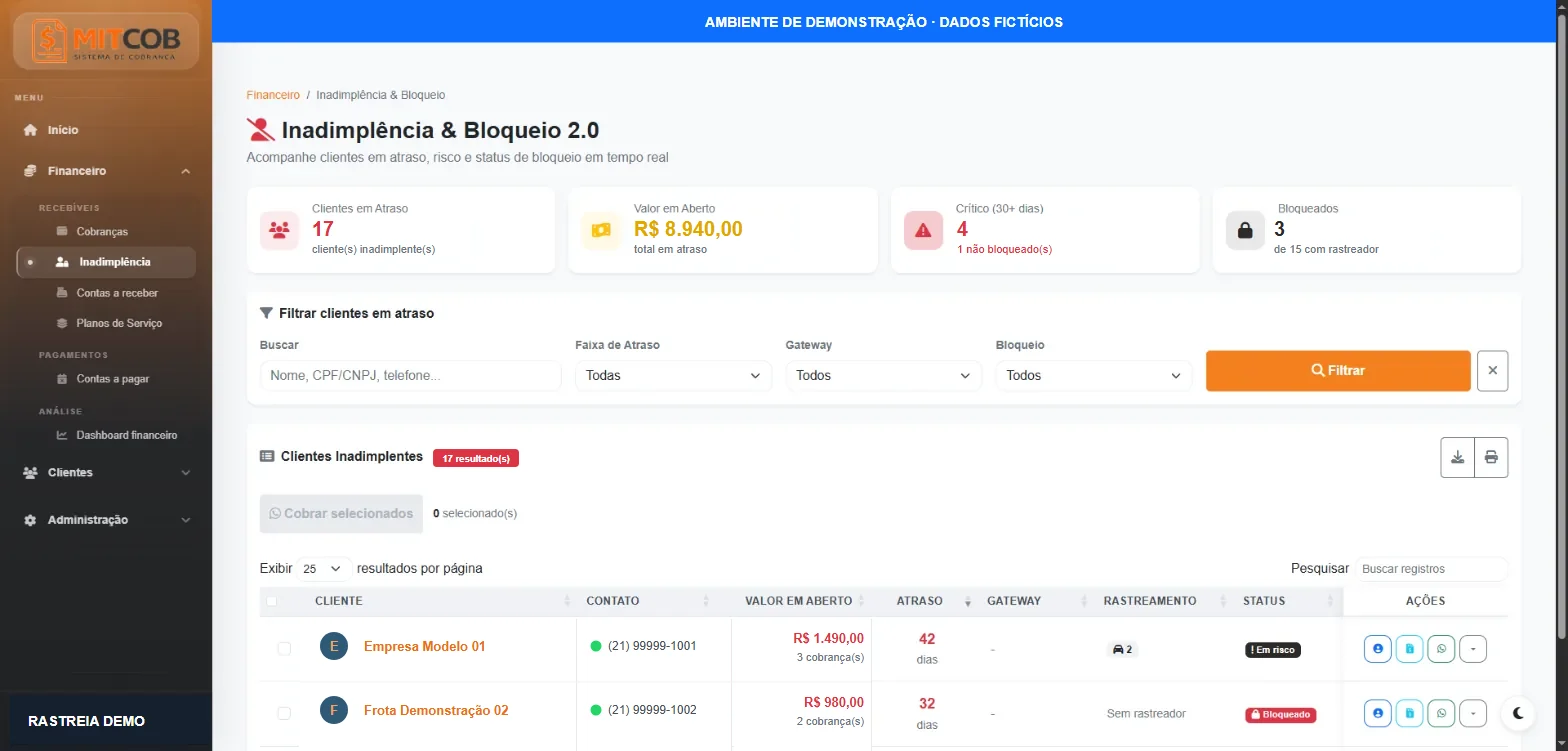
Task: Toggle dark mode with the moon icon
Action: tap(1518, 712)
